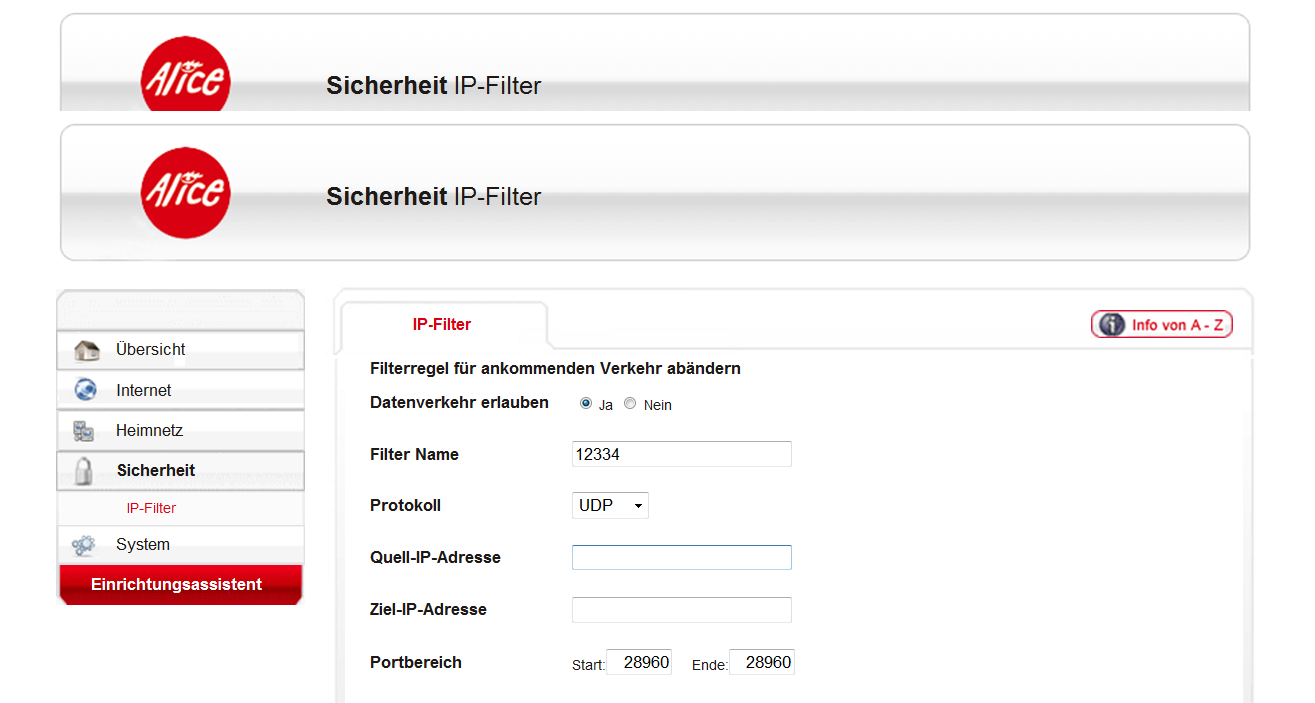Image resolution: width=1315 pixels, height=703 pixels.
Task: Select the Ja radio button
Action: pyautogui.click(x=586, y=404)
